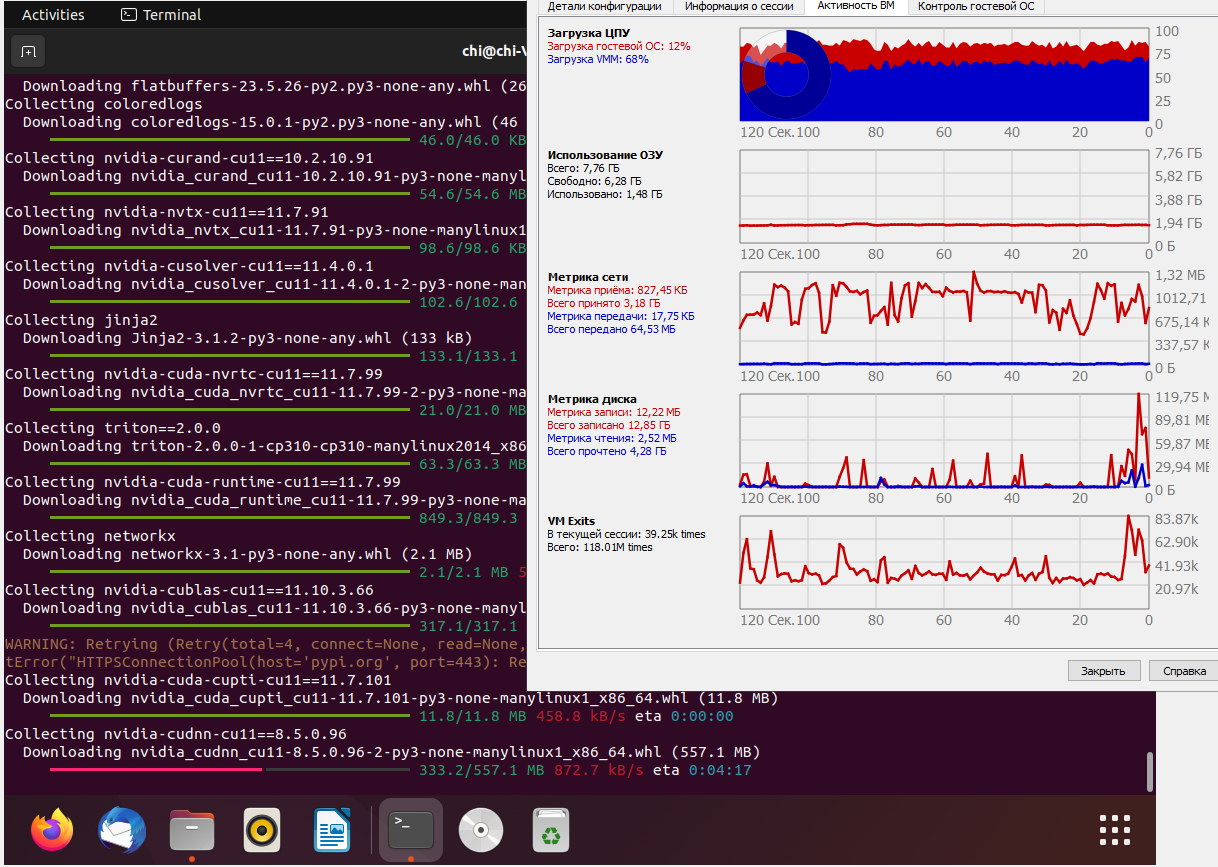1218x867 pixels.
Task: Select the Активность ВМ tab
Action: point(857,6)
